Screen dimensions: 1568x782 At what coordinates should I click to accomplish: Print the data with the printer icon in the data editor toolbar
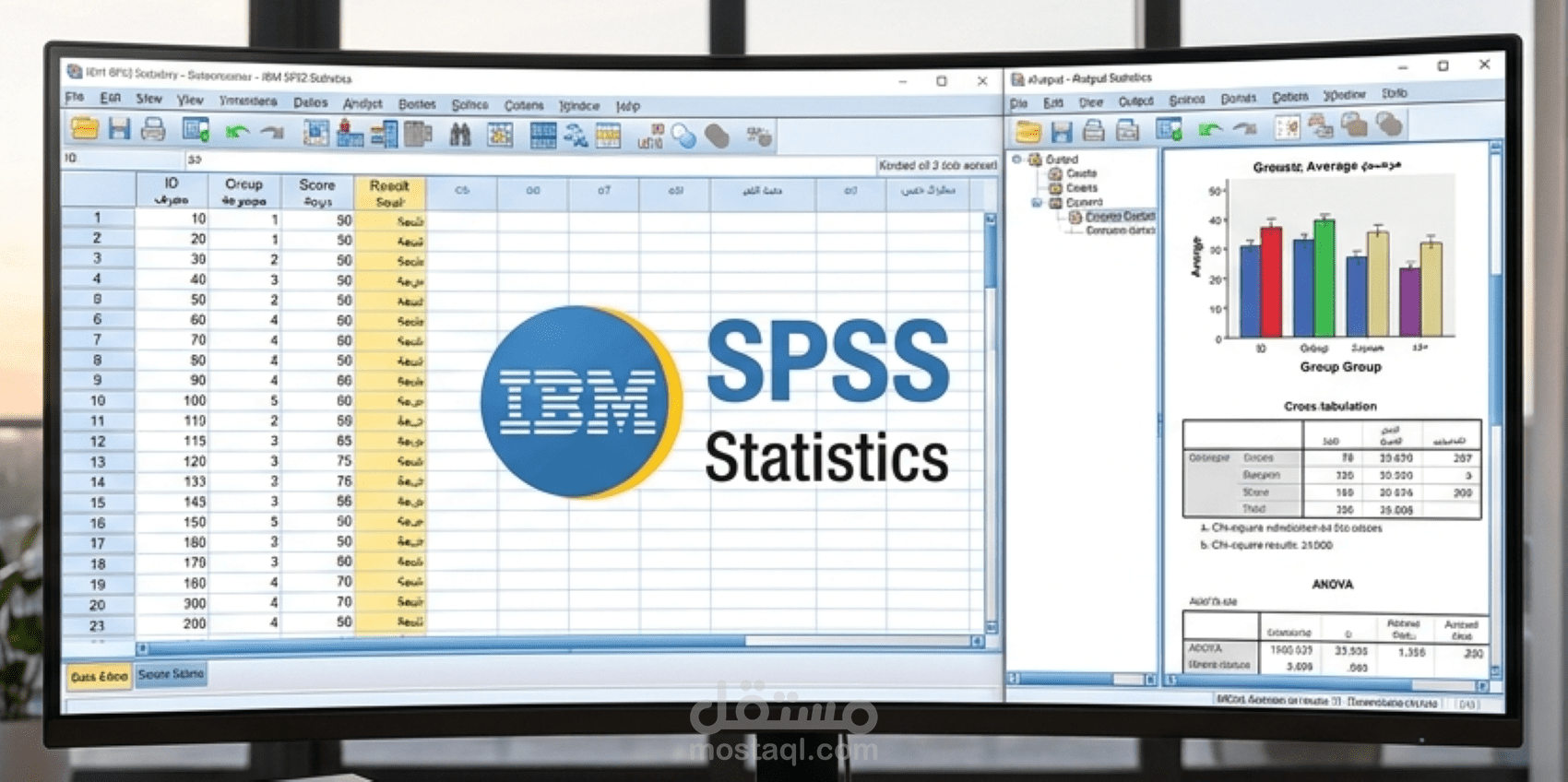point(152,130)
